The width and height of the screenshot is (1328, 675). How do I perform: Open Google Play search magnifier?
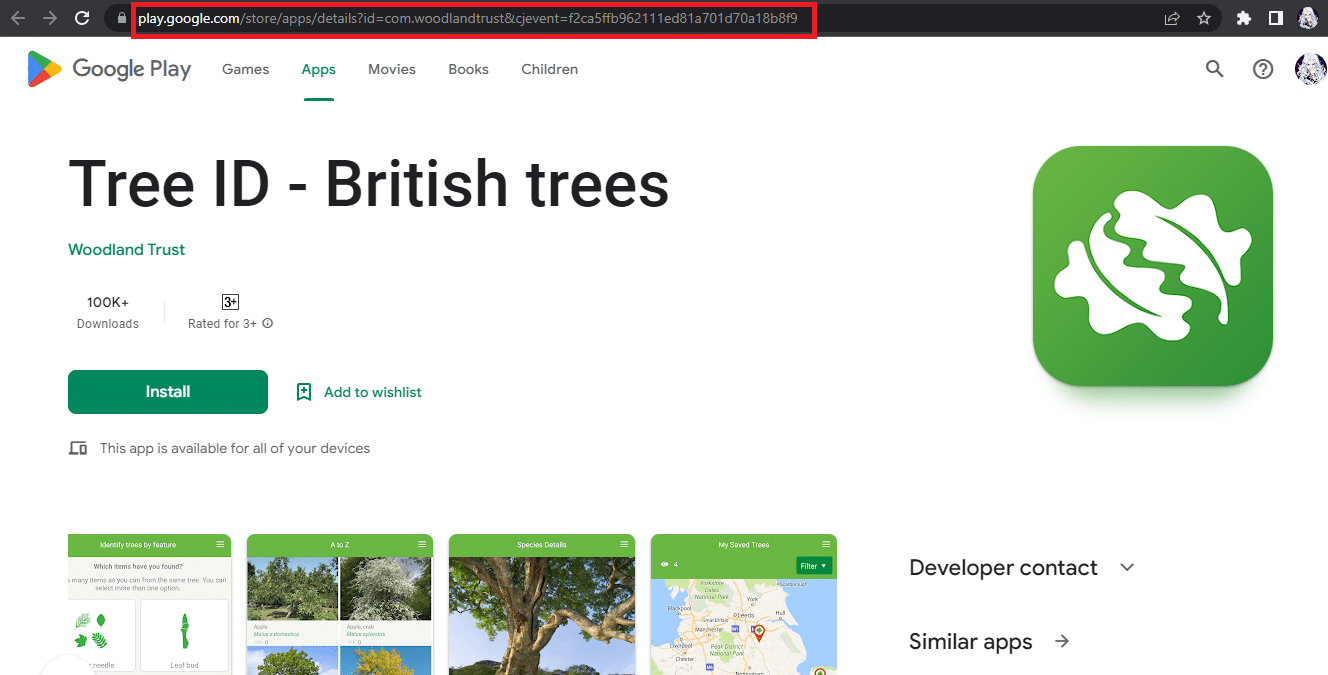pyautogui.click(x=1214, y=69)
